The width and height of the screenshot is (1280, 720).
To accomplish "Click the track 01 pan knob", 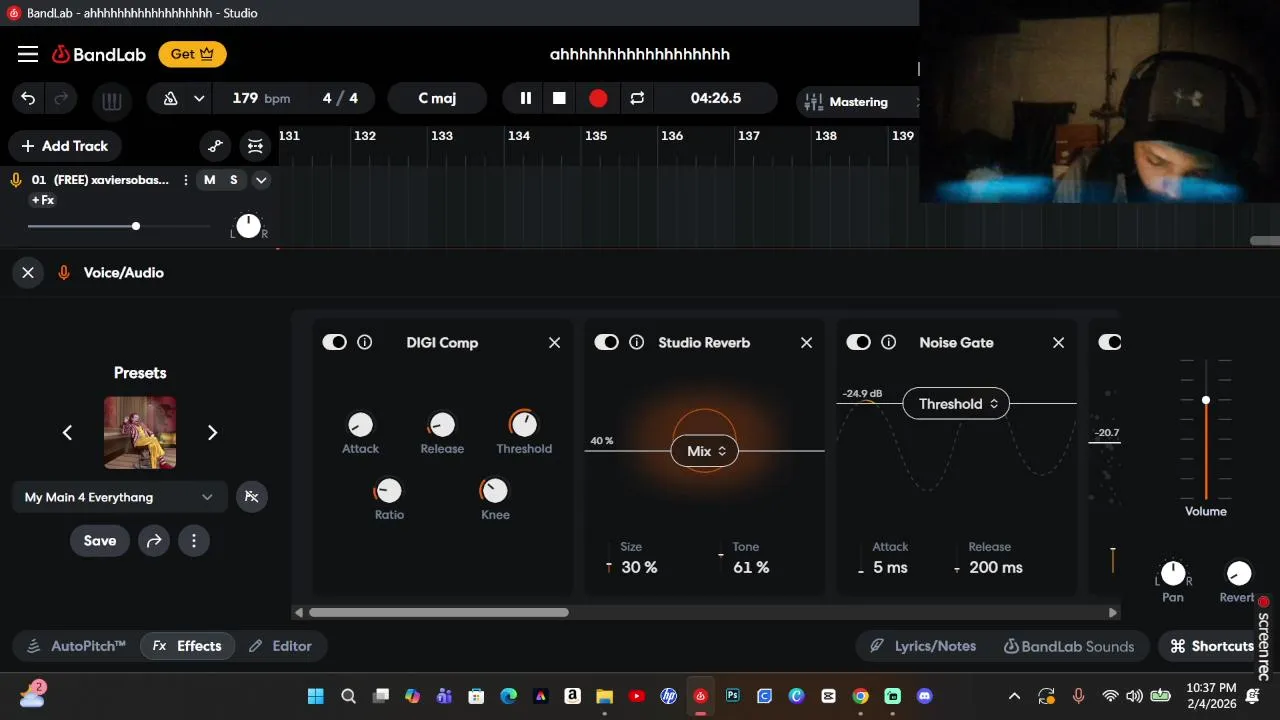I will click(248, 226).
